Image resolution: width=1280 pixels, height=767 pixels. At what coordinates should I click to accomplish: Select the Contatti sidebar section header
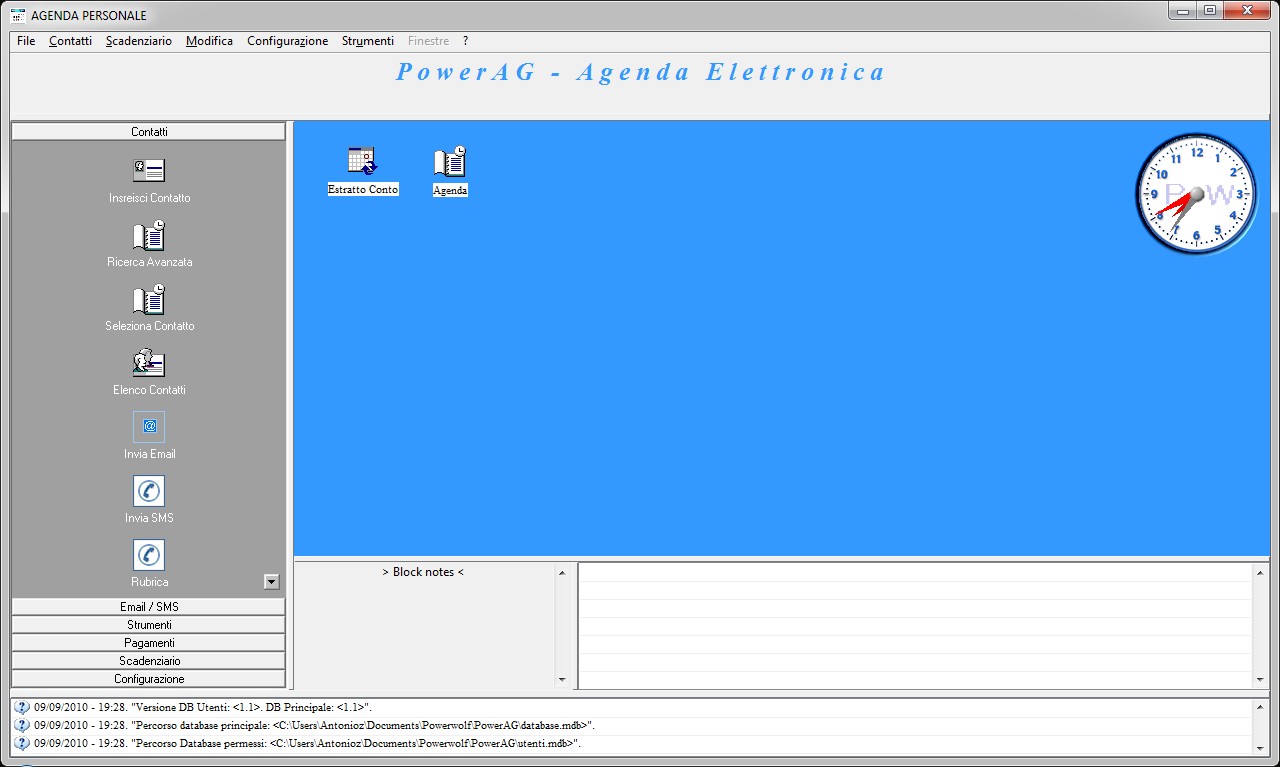[x=149, y=132]
